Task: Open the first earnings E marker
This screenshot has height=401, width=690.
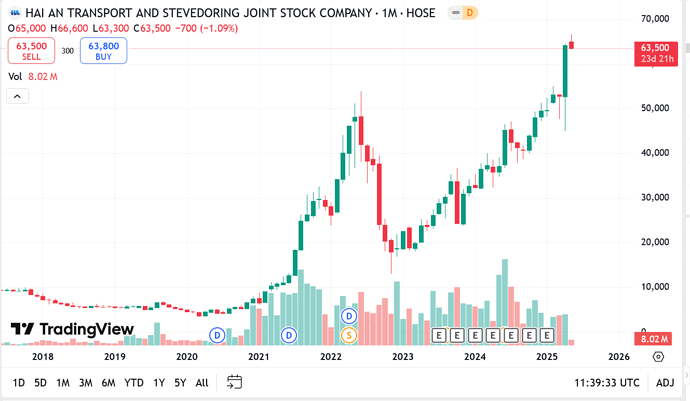Action: 439,336
